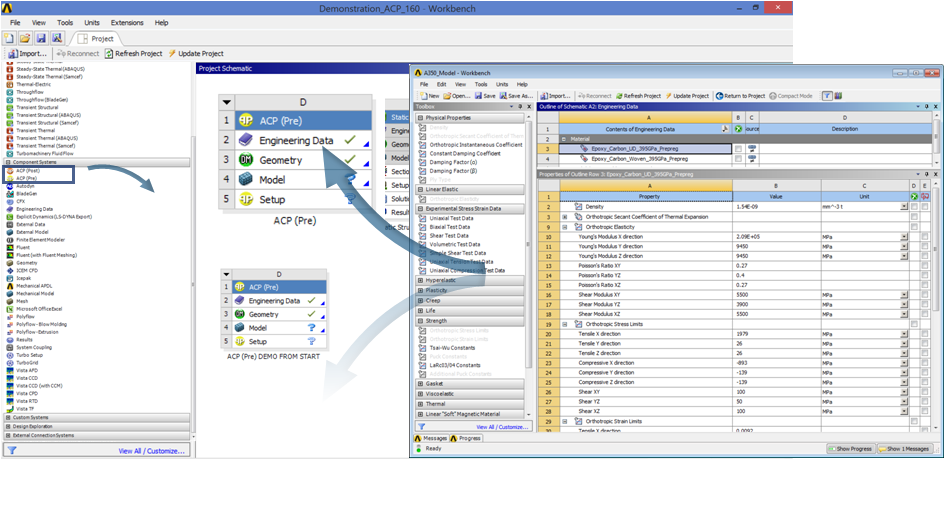Toggle Orthotropic Secant Coefficient row checkbox
This screenshot has height=514, width=945.
point(914,216)
